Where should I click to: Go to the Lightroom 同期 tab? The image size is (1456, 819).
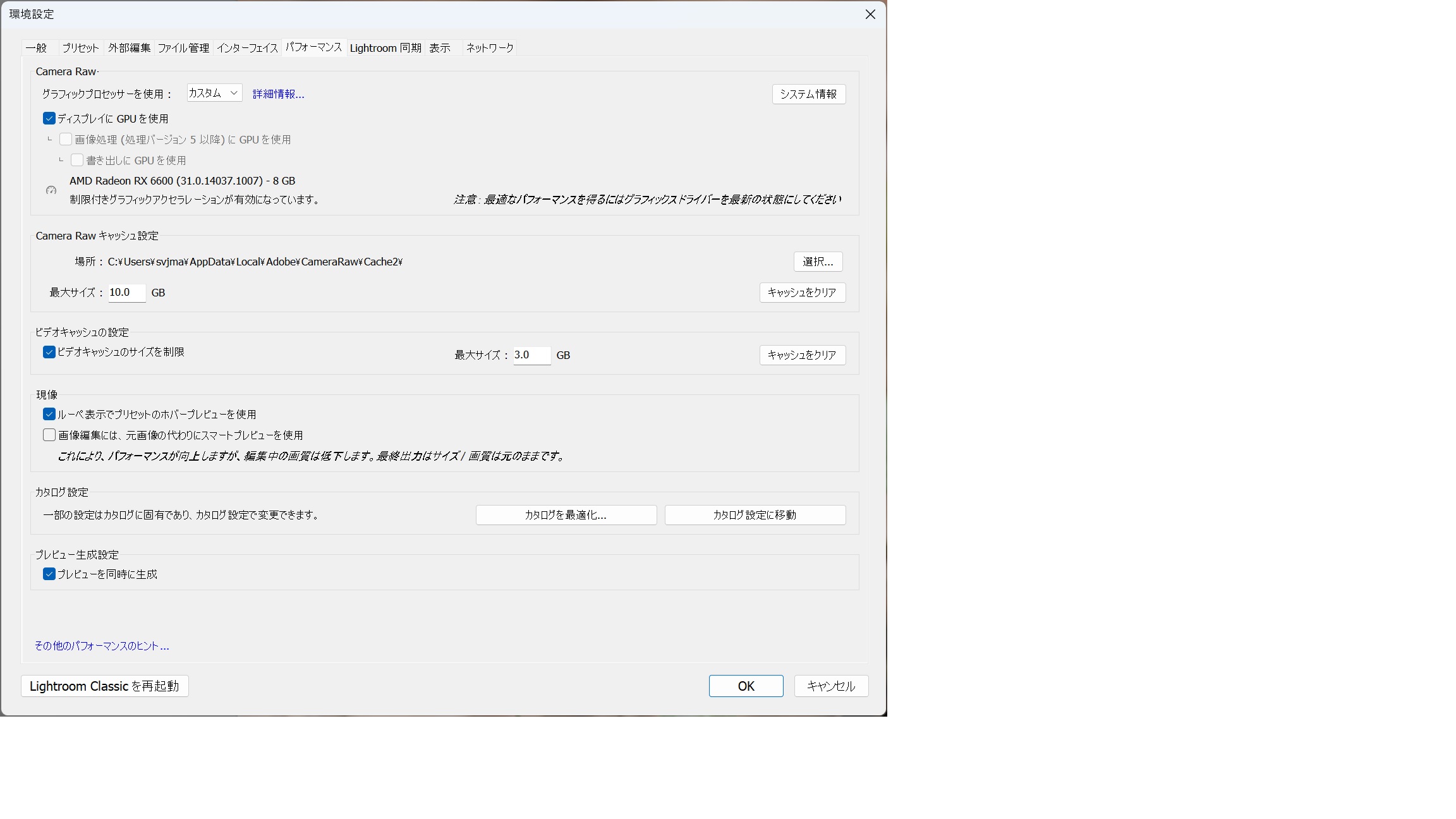pyautogui.click(x=385, y=48)
